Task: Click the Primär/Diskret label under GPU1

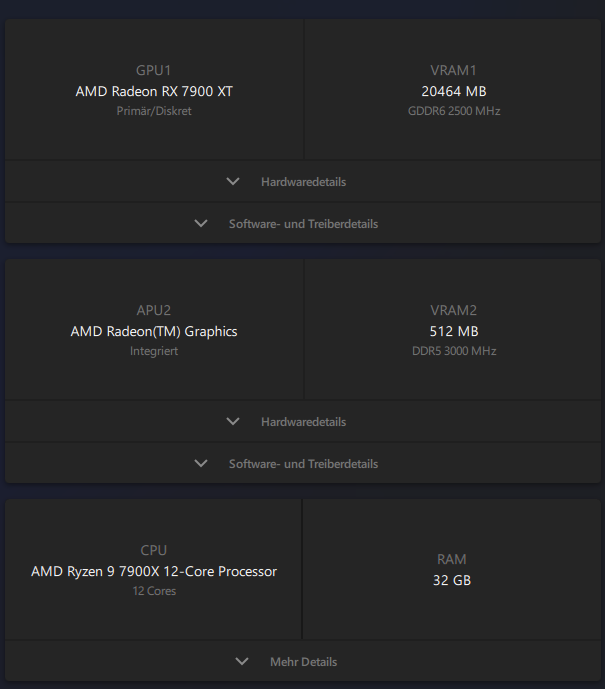Action: (154, 111)
